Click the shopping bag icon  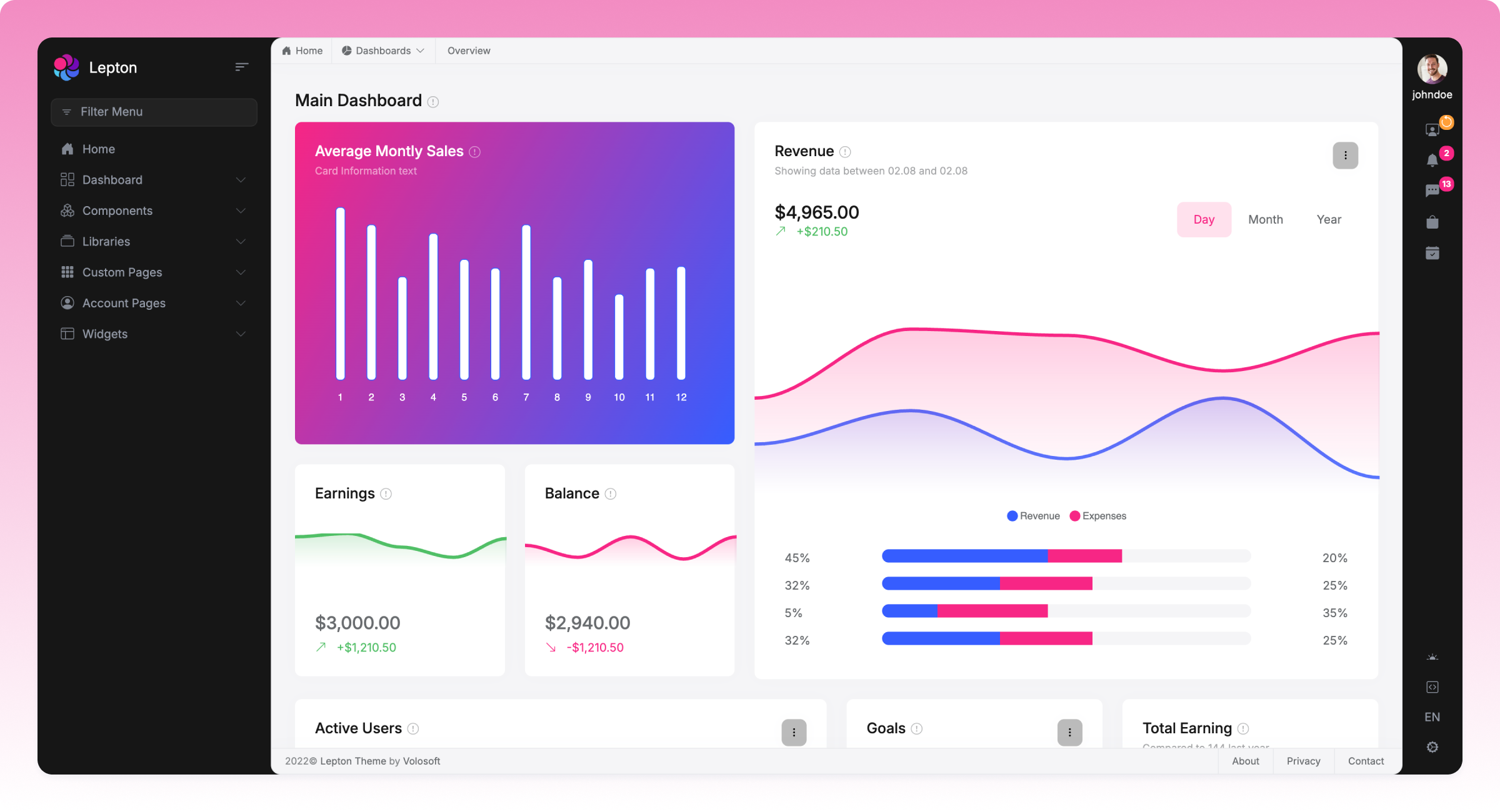pyautogui.click(x=1432, y=222)
